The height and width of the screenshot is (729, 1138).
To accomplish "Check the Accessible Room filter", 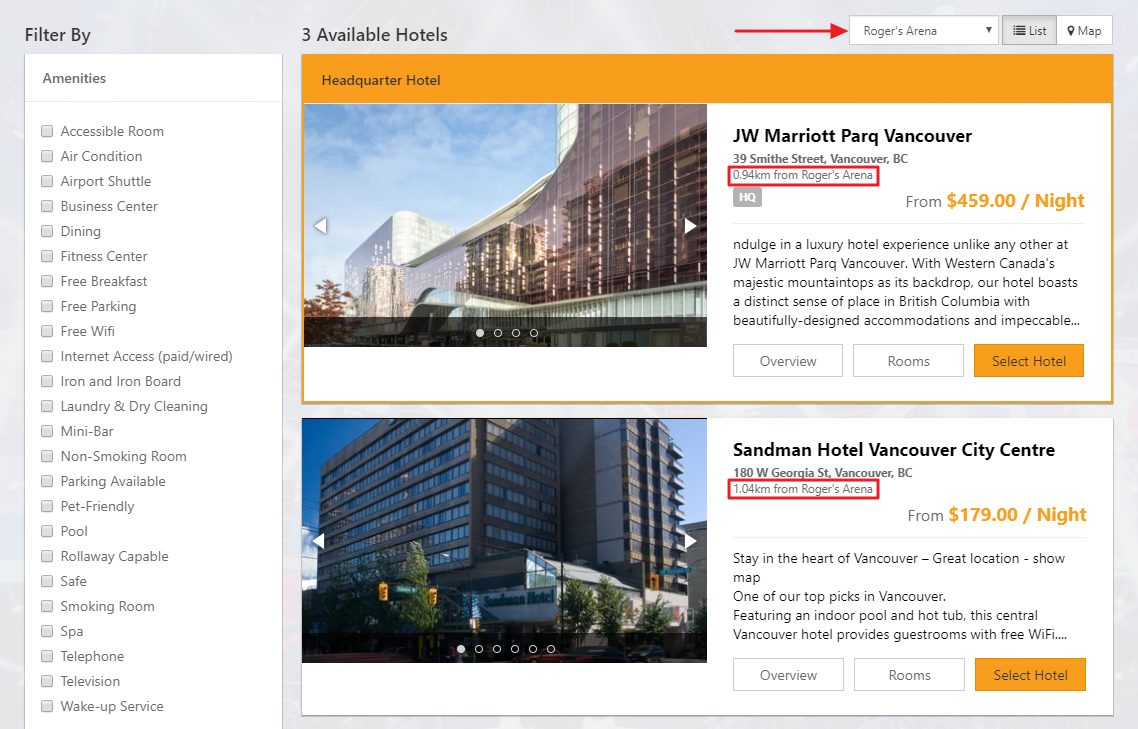I will pyautogui.click(x=47, y=131).
